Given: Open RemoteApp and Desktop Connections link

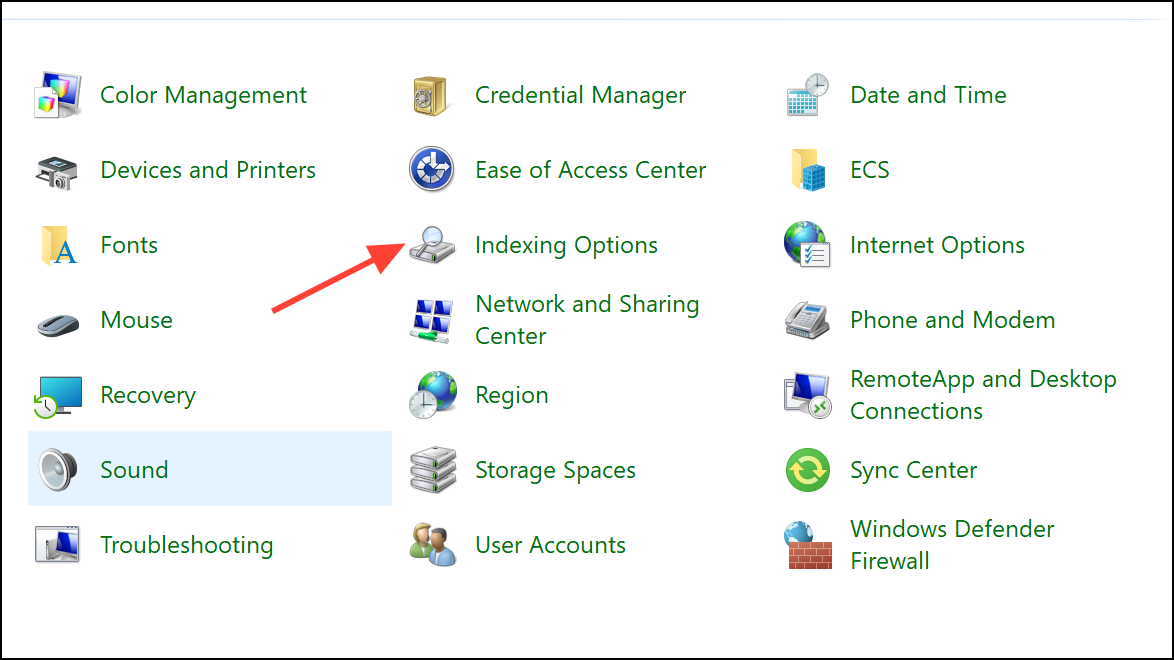Looking at the screenshot, I should click(x=982, y=395).
